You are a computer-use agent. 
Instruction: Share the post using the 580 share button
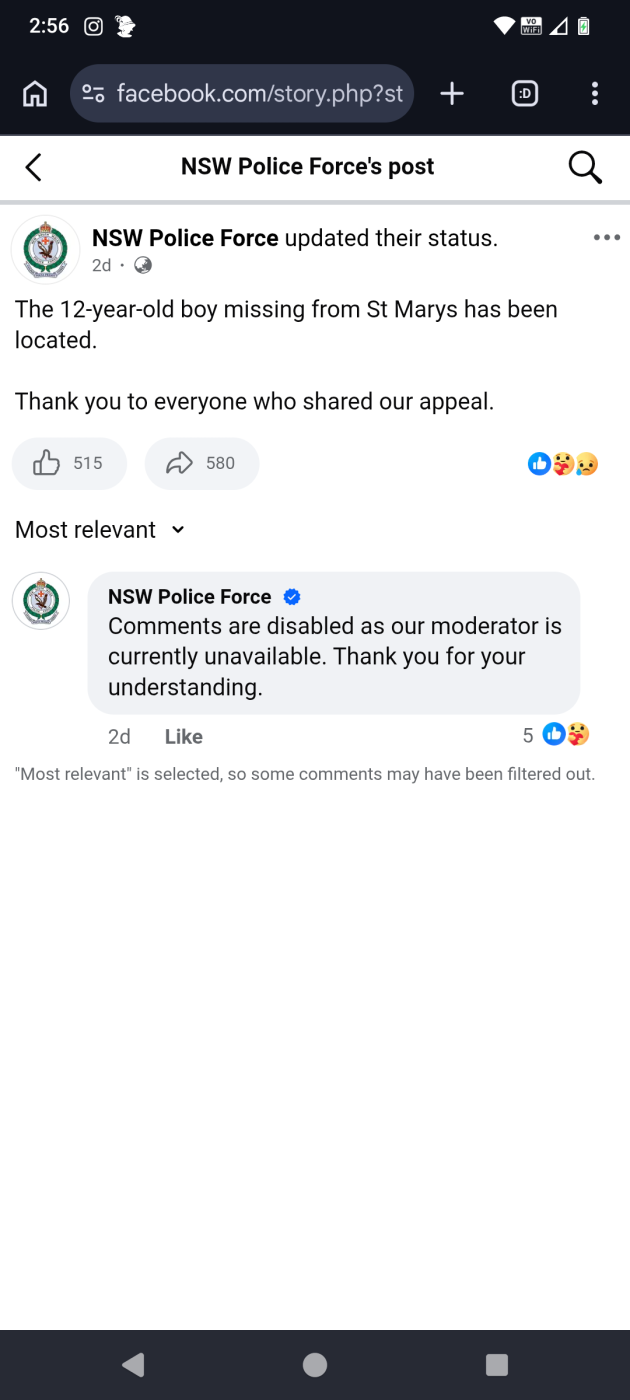click(201, 463)
